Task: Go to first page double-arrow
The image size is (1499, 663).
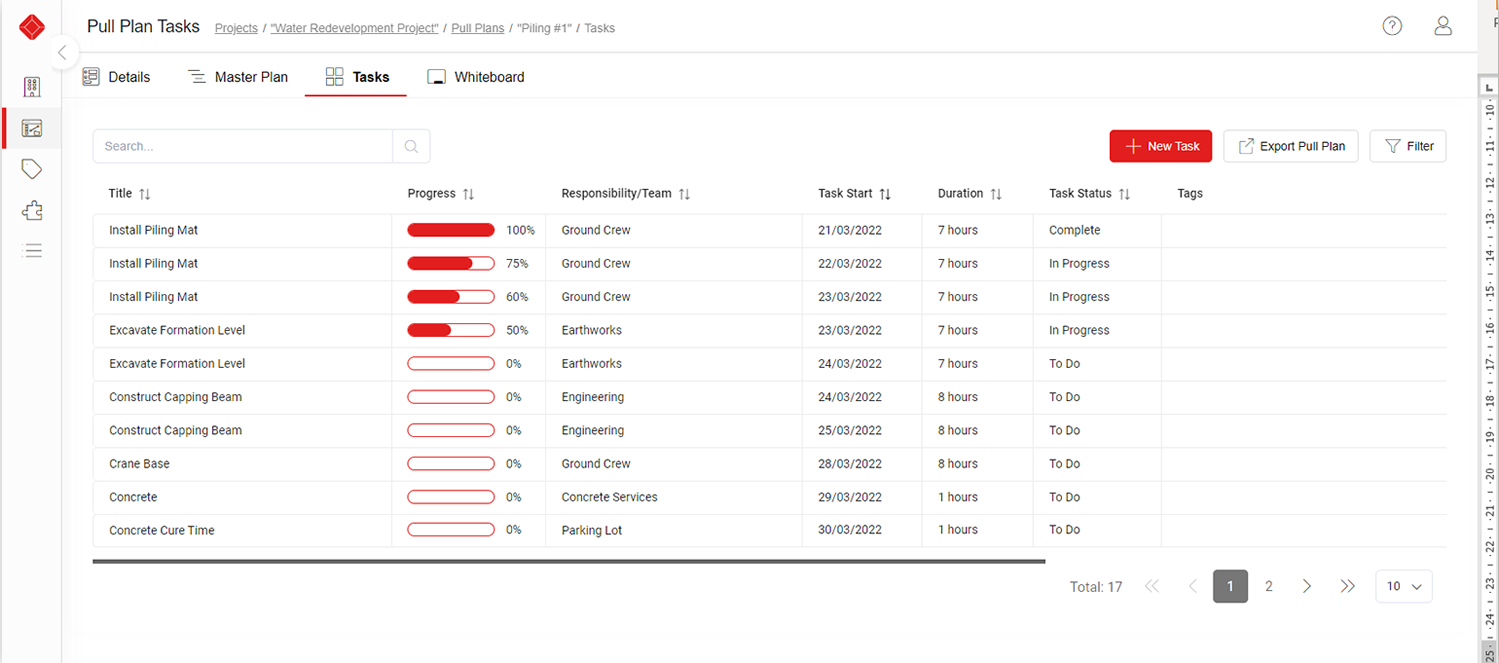Action: [x=1152, y=586]
